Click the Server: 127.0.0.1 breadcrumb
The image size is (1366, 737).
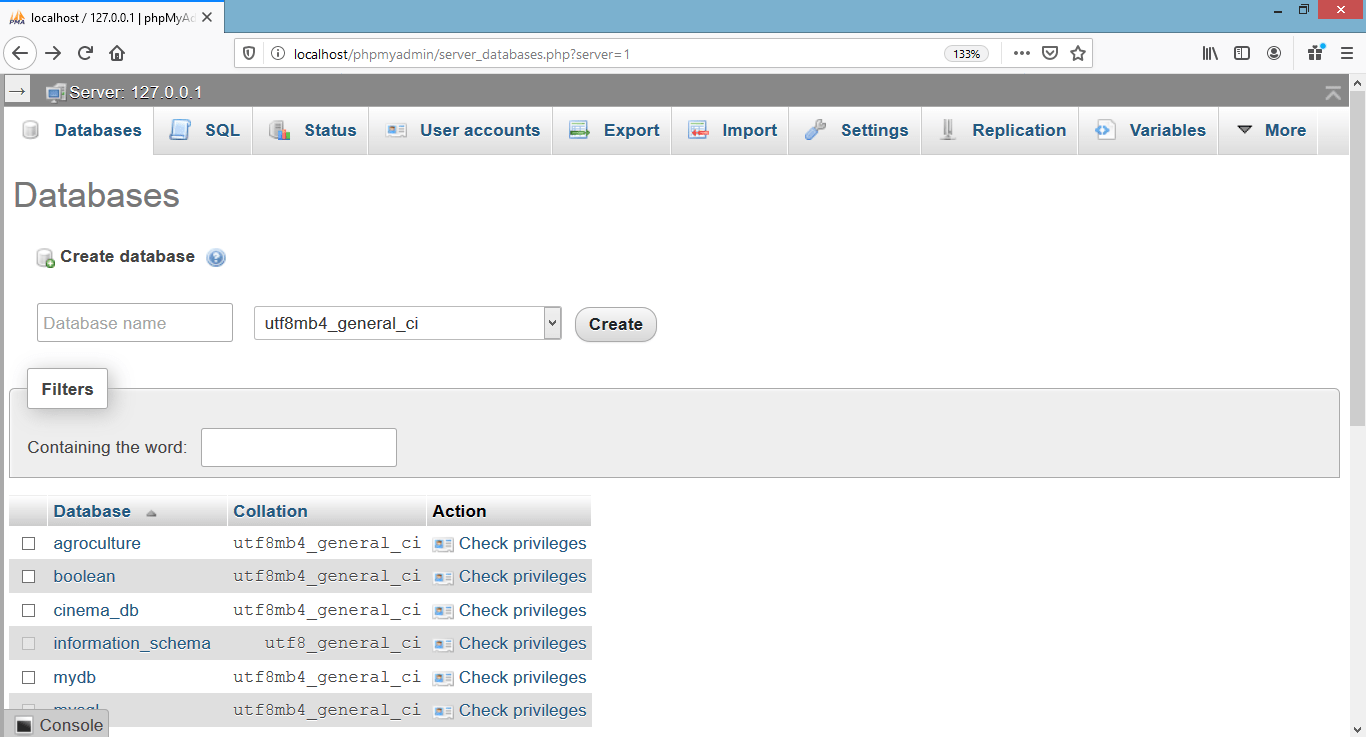136,92
